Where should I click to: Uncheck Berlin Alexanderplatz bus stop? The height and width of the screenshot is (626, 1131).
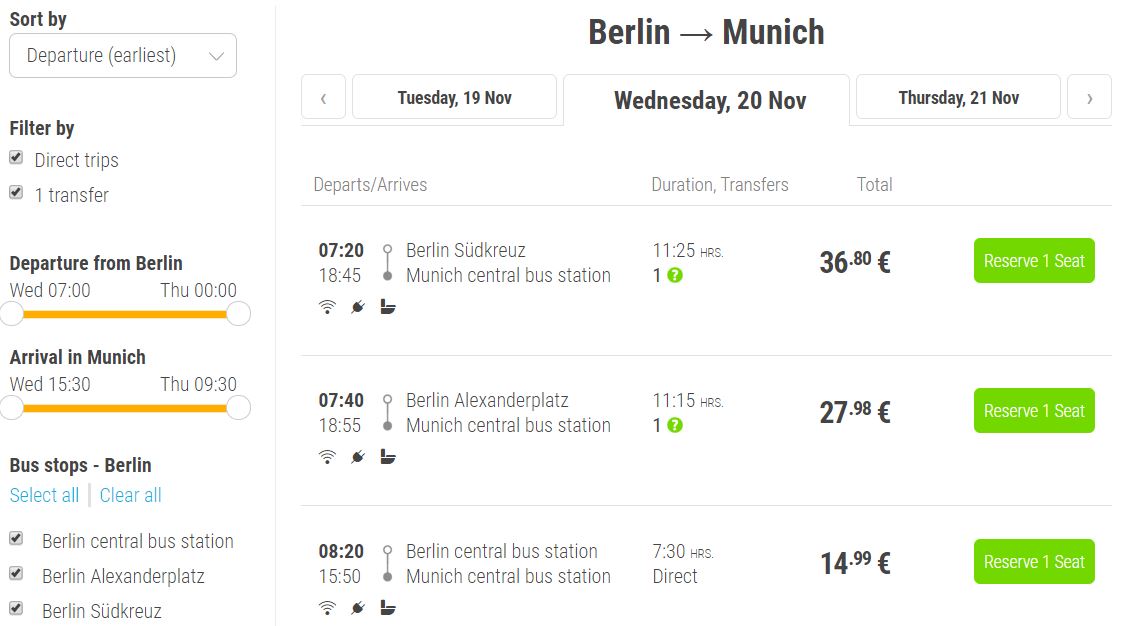point(16,574)
